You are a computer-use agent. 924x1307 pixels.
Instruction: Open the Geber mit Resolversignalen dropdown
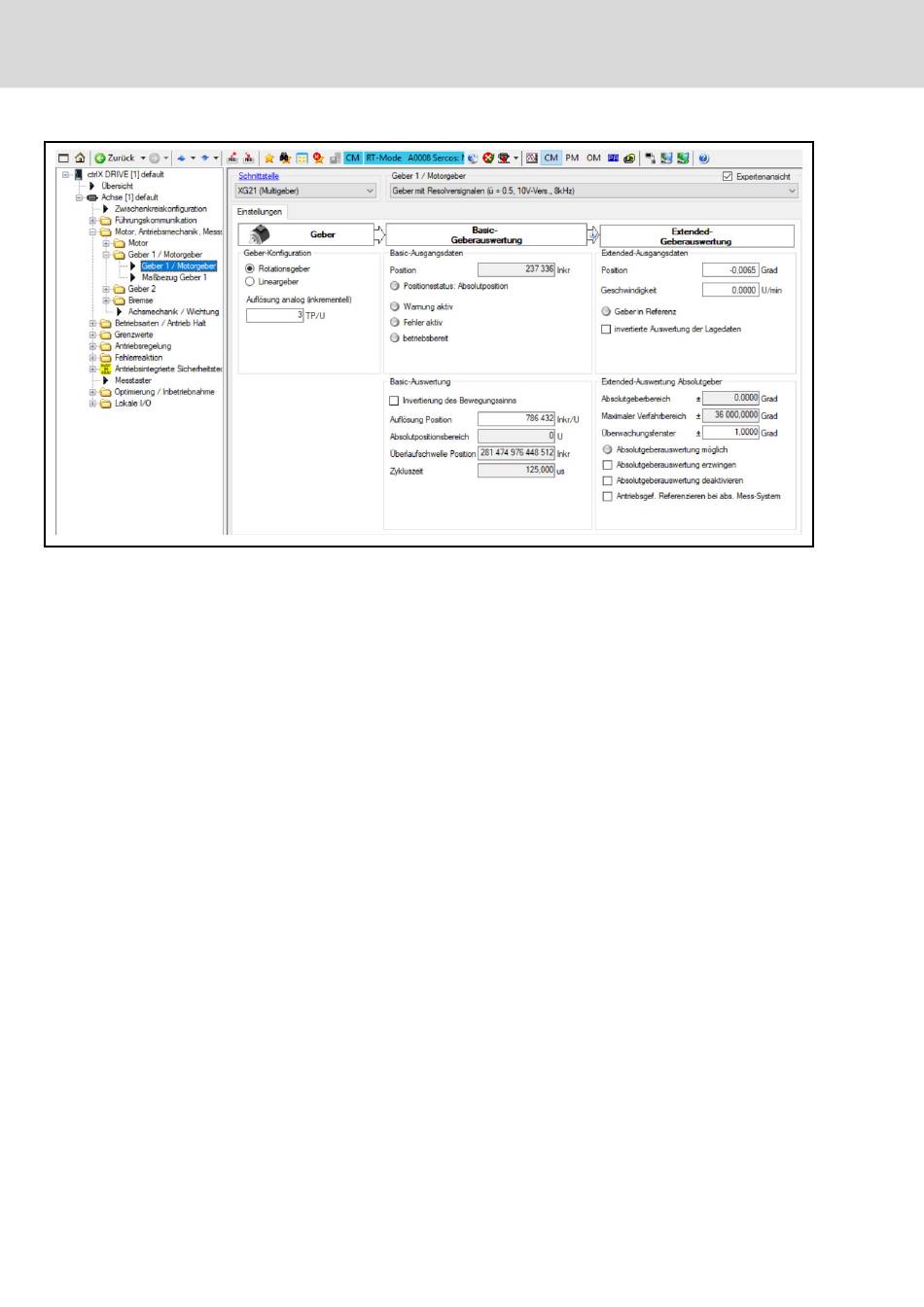[593, 192]
